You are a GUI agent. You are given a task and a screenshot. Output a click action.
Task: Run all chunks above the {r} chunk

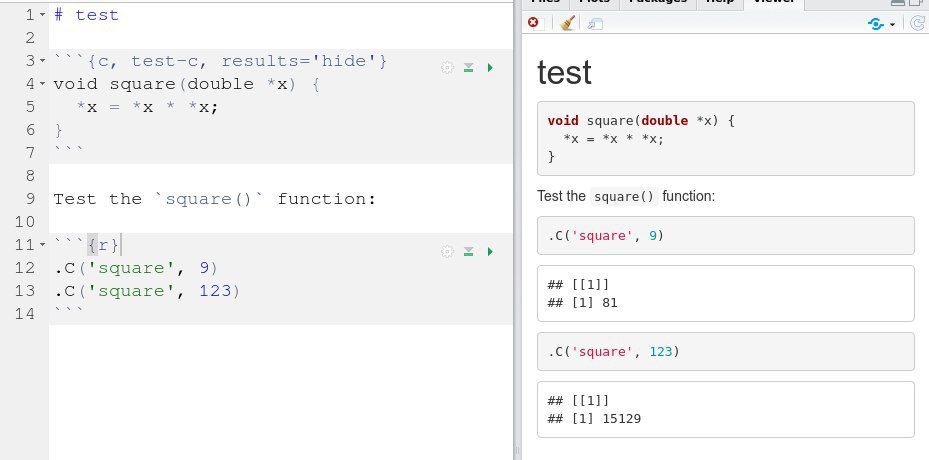click(x=469, y=252)
